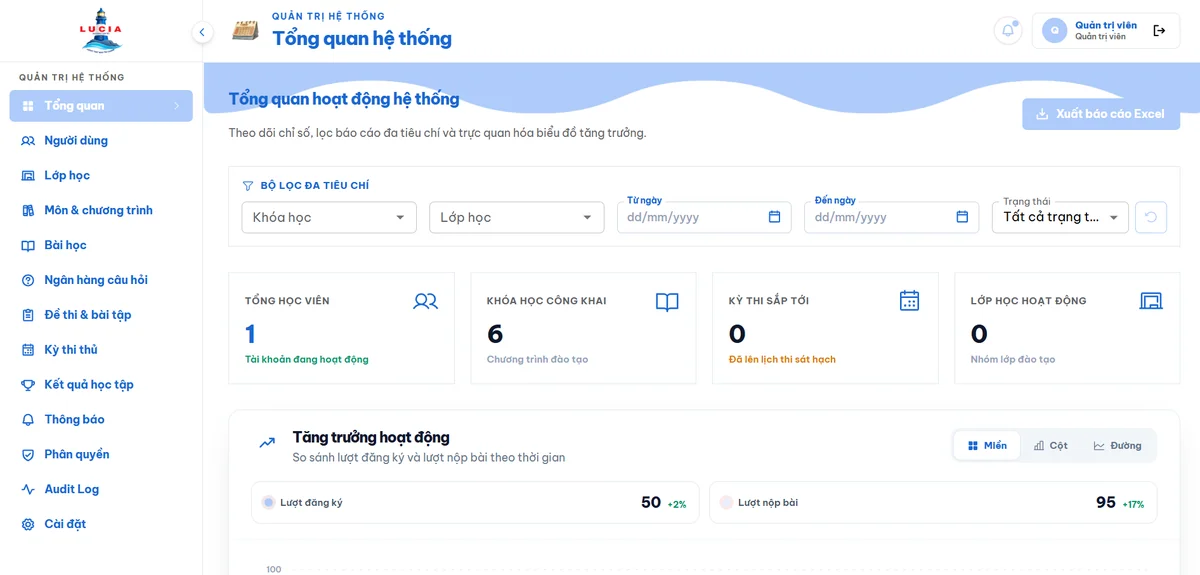
Task: Open the Trạng thái status dropdown
Action: (1060, 217)
